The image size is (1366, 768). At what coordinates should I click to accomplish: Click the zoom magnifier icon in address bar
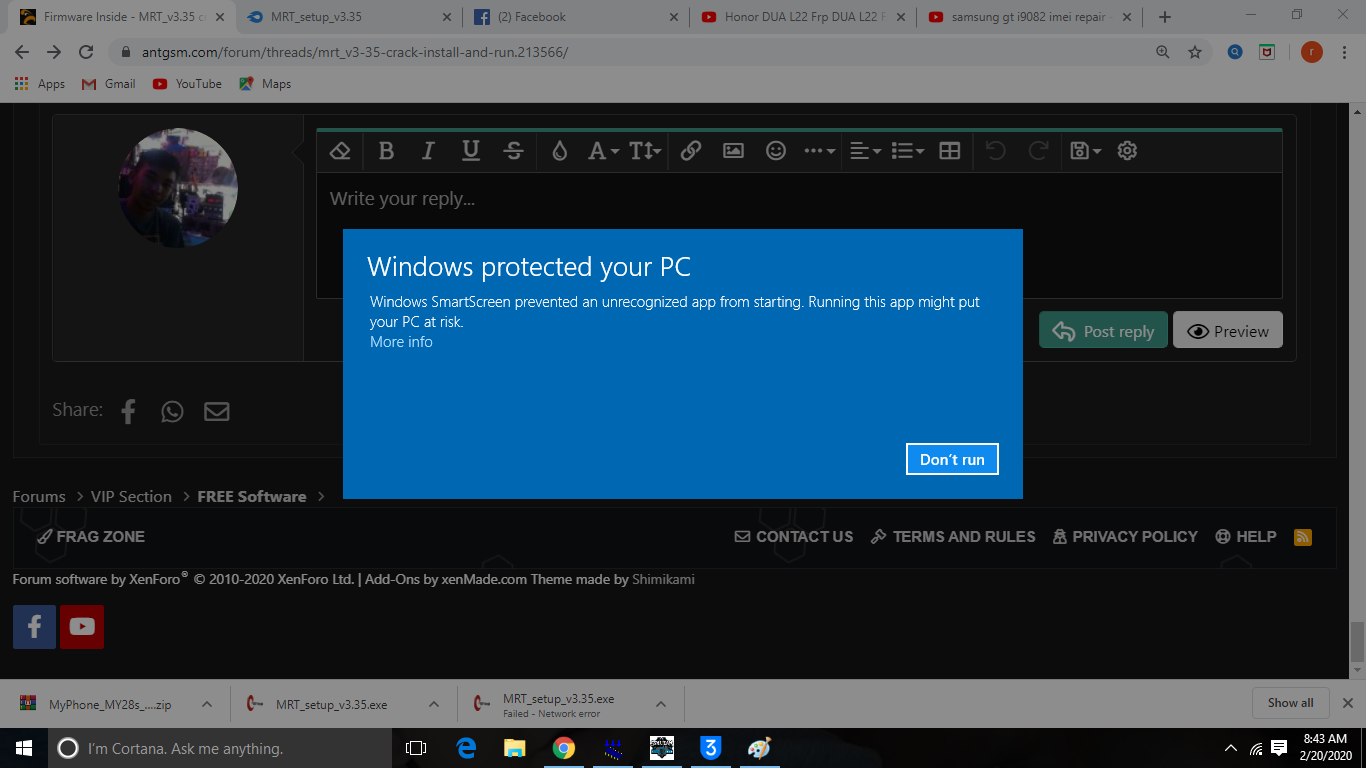1162,52
